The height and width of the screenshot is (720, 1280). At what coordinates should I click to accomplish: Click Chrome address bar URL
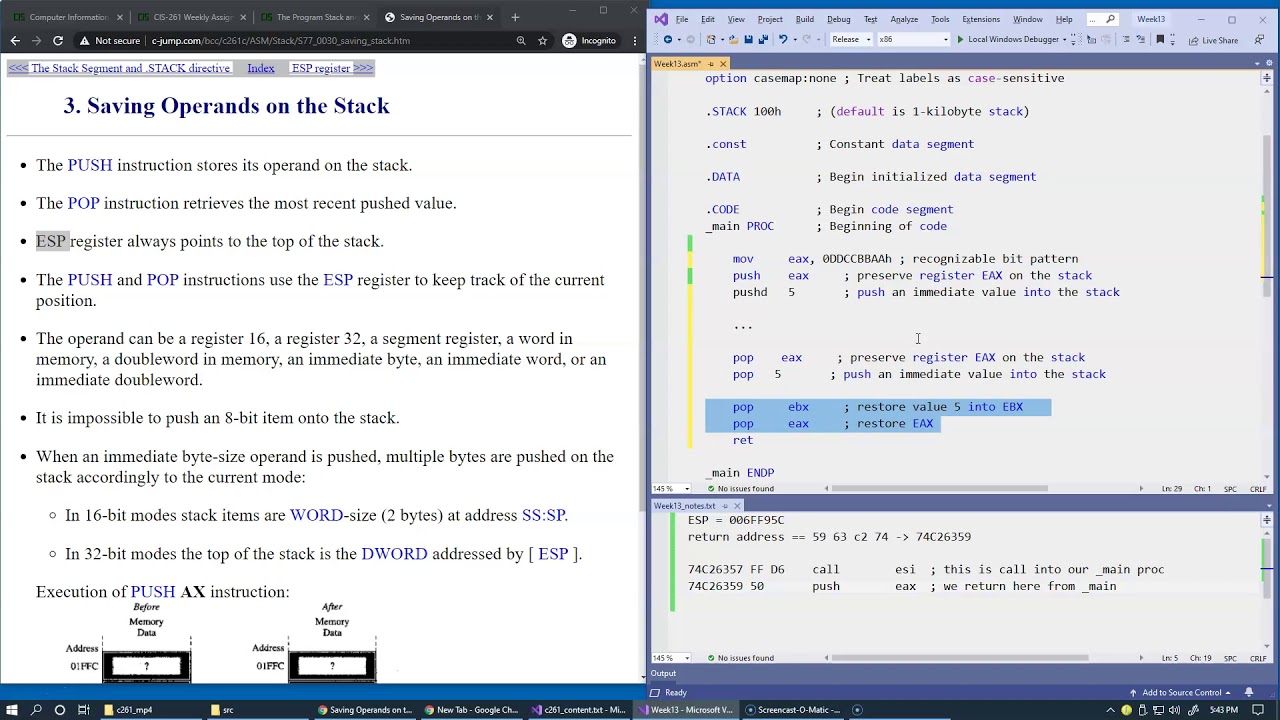(281, 41)
